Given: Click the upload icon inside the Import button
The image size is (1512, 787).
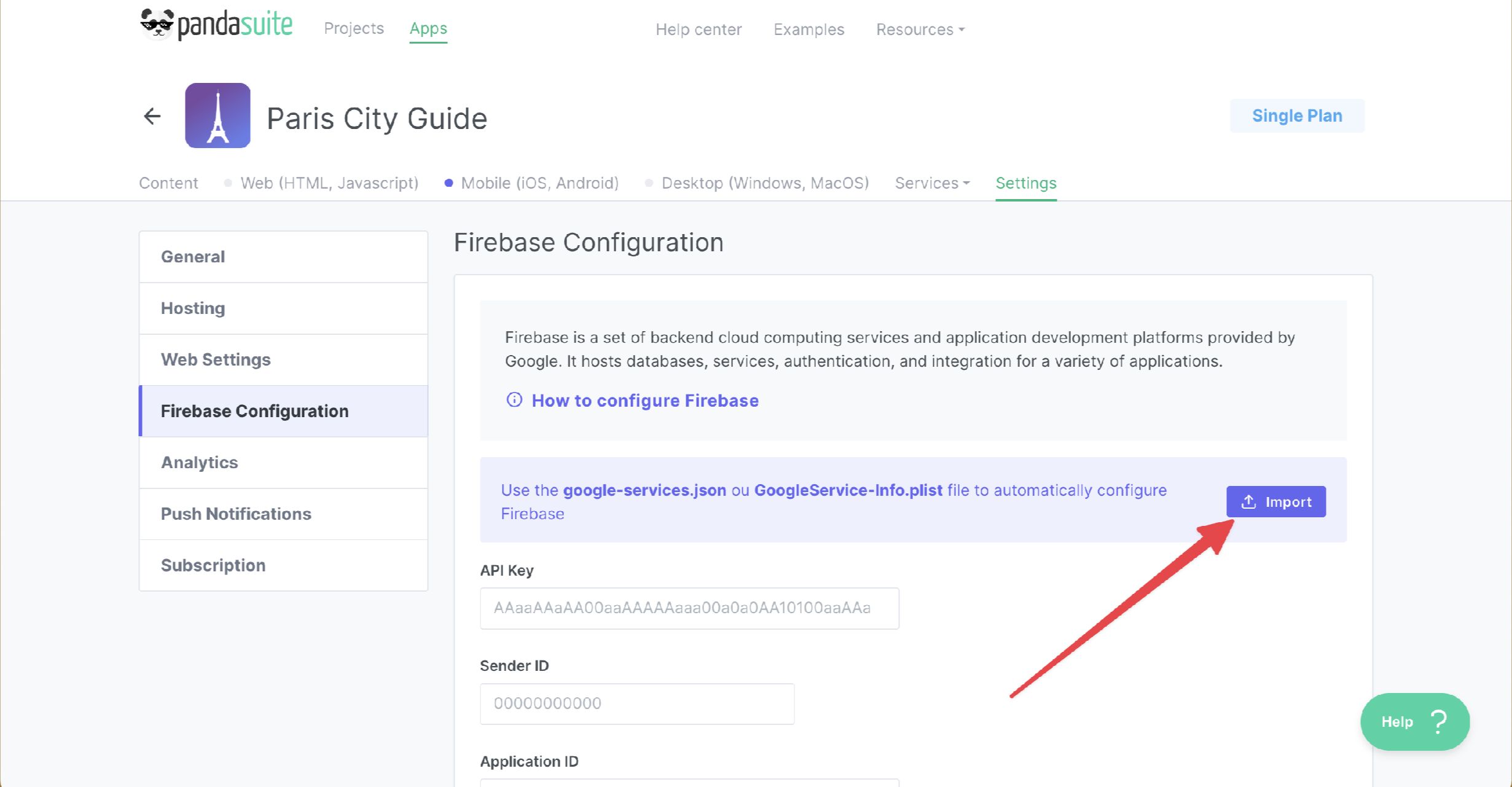Looking at the screenshot, I should pos(1248,501).
